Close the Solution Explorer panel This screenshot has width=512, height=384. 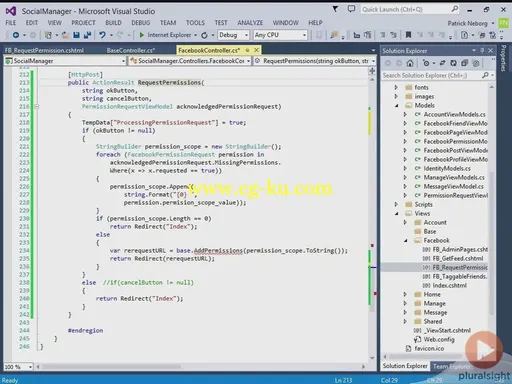(x=490, y=51)
